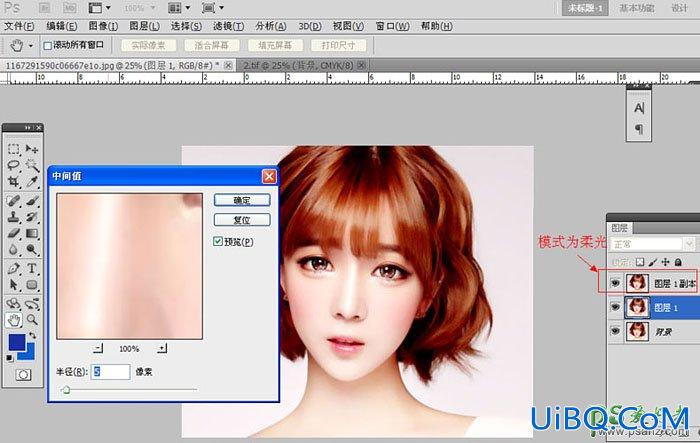Click the 适合屏幕 button
Image resolution: width=700 pixels, height=443 pixels.
tap(212, 46)
